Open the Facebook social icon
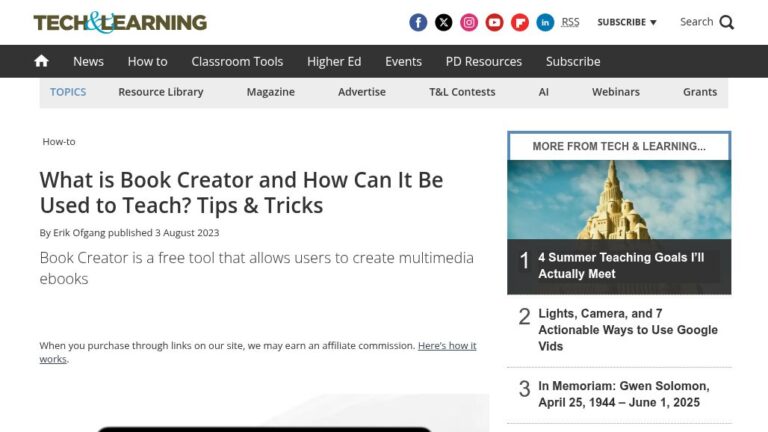 pyautogui.click(x=418, y=23)
